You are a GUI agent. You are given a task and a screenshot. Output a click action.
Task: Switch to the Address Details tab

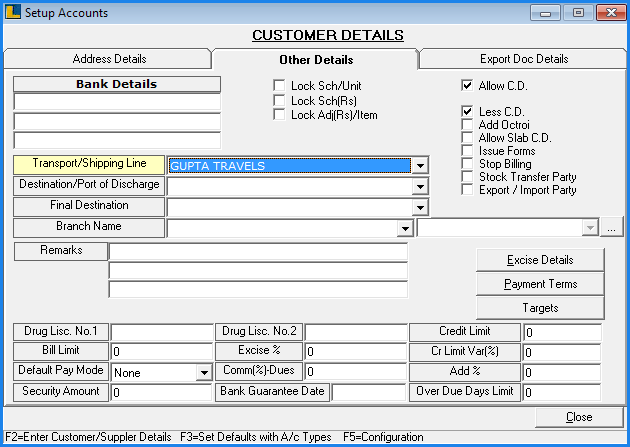(108, 59)
